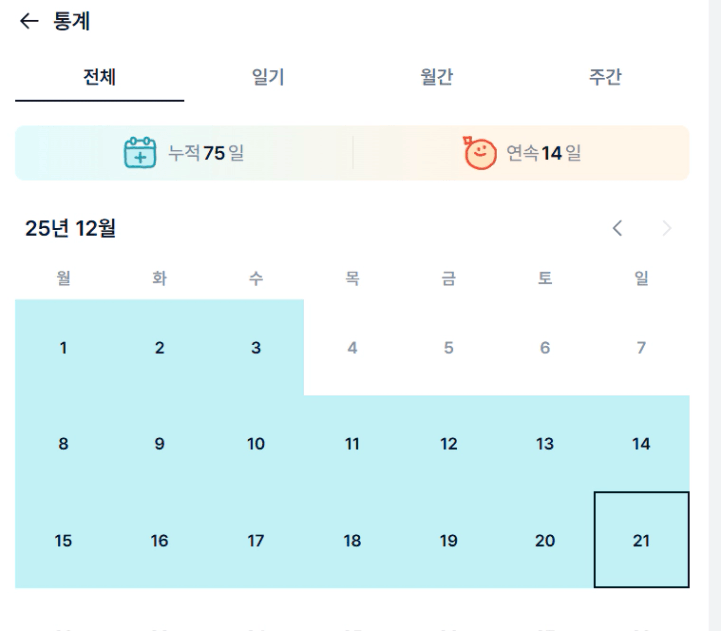The image size is (721, 631).
Task: Pick the unhighlighted date 5
Action: [448, 348]
